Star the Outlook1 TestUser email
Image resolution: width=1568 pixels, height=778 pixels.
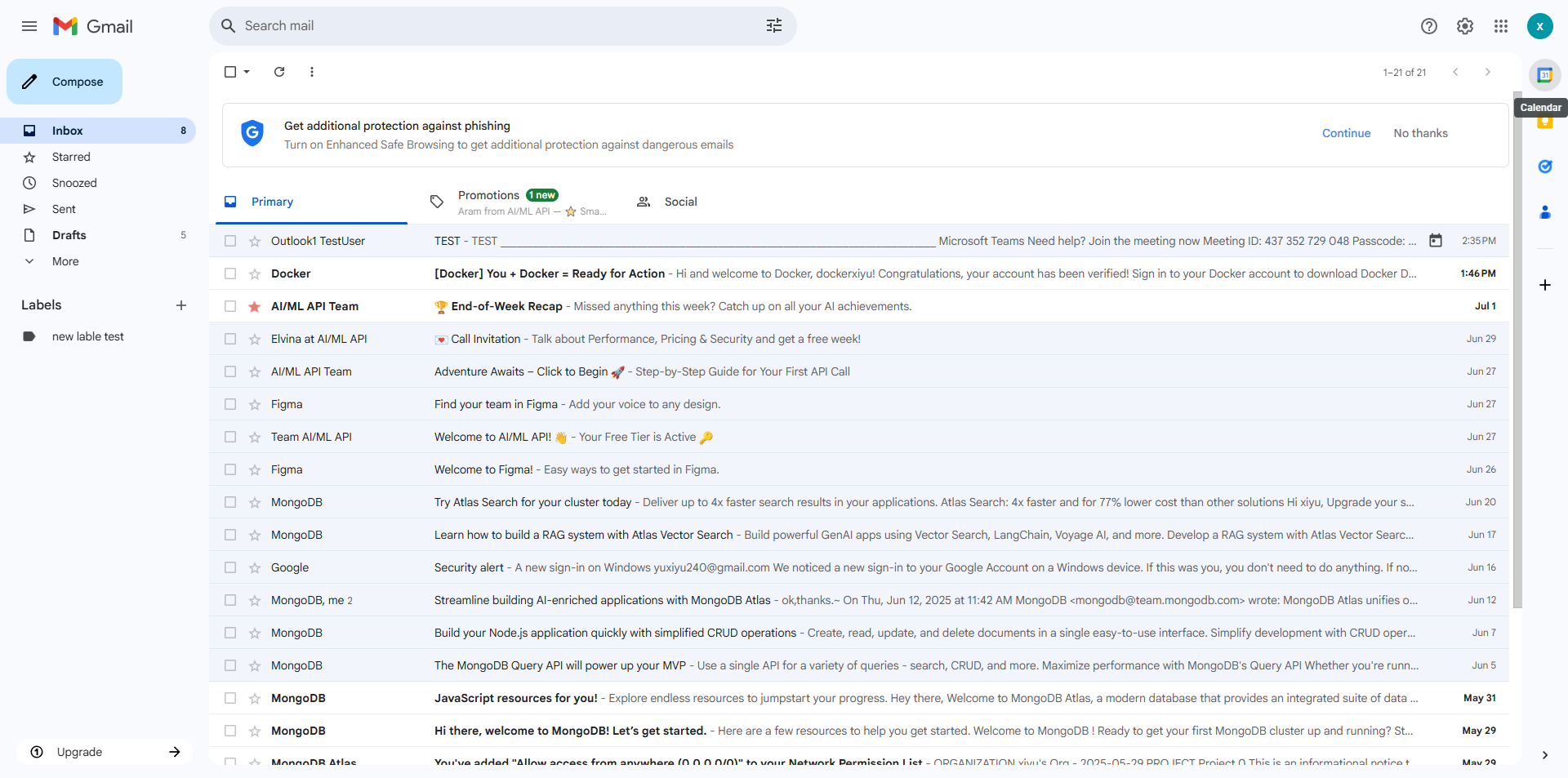click(255, 241)
